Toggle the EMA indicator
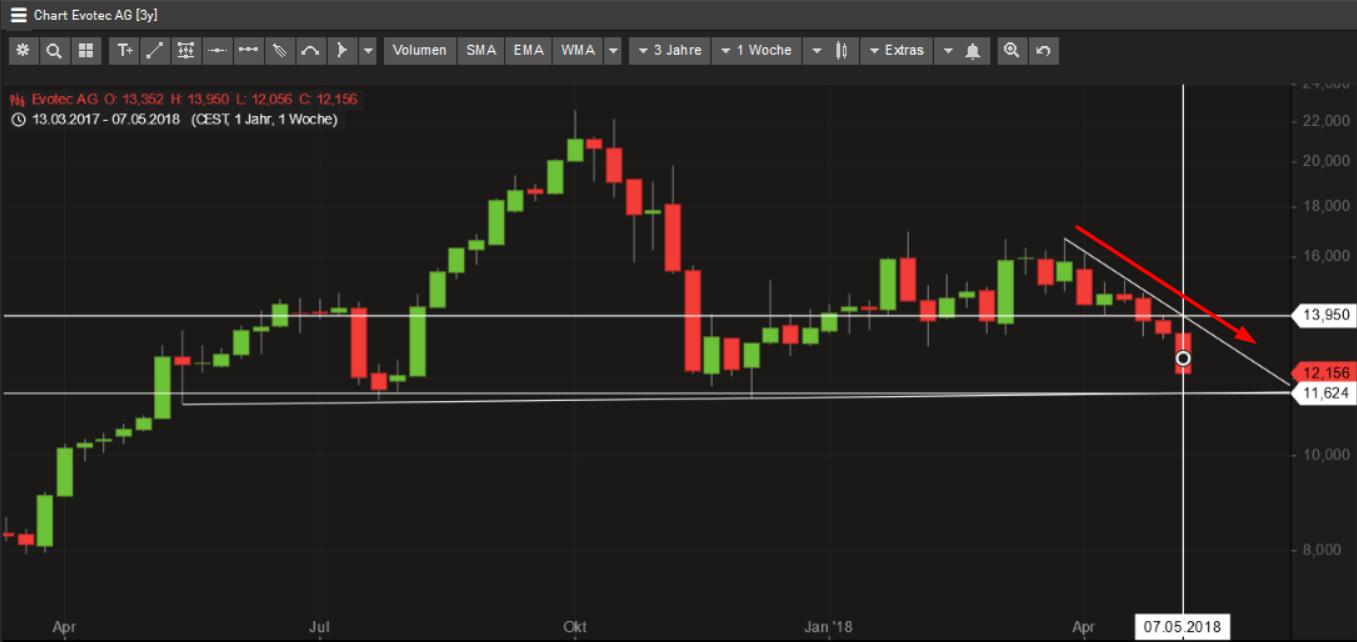The height and width of the screenshot is (642, 1357). click(529, 51)
